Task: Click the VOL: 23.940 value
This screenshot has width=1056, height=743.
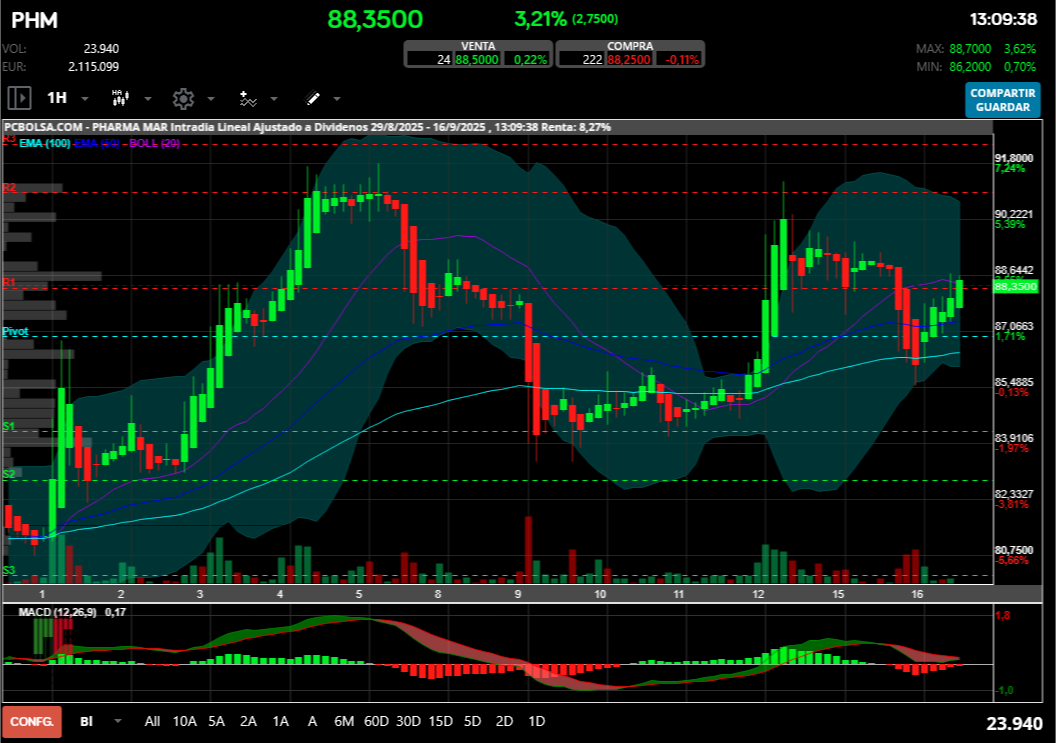Action: pyautogui.click(x=101, y=49)
